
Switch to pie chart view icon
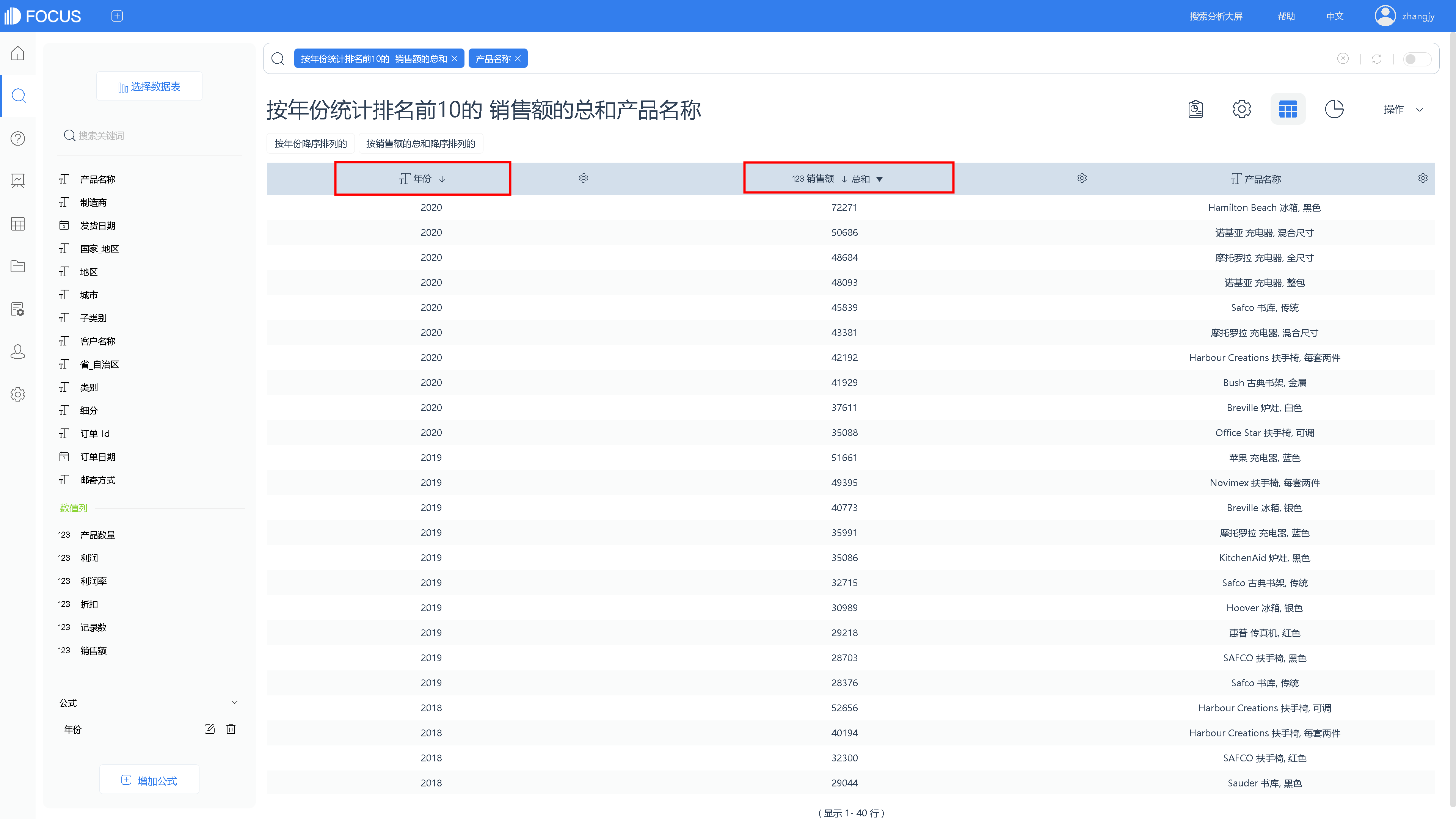pos(1335,109)
